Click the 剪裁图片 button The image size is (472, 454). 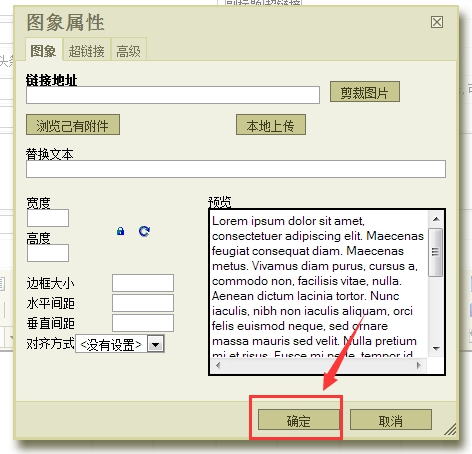pyautogui.click(x=365, y=92)
